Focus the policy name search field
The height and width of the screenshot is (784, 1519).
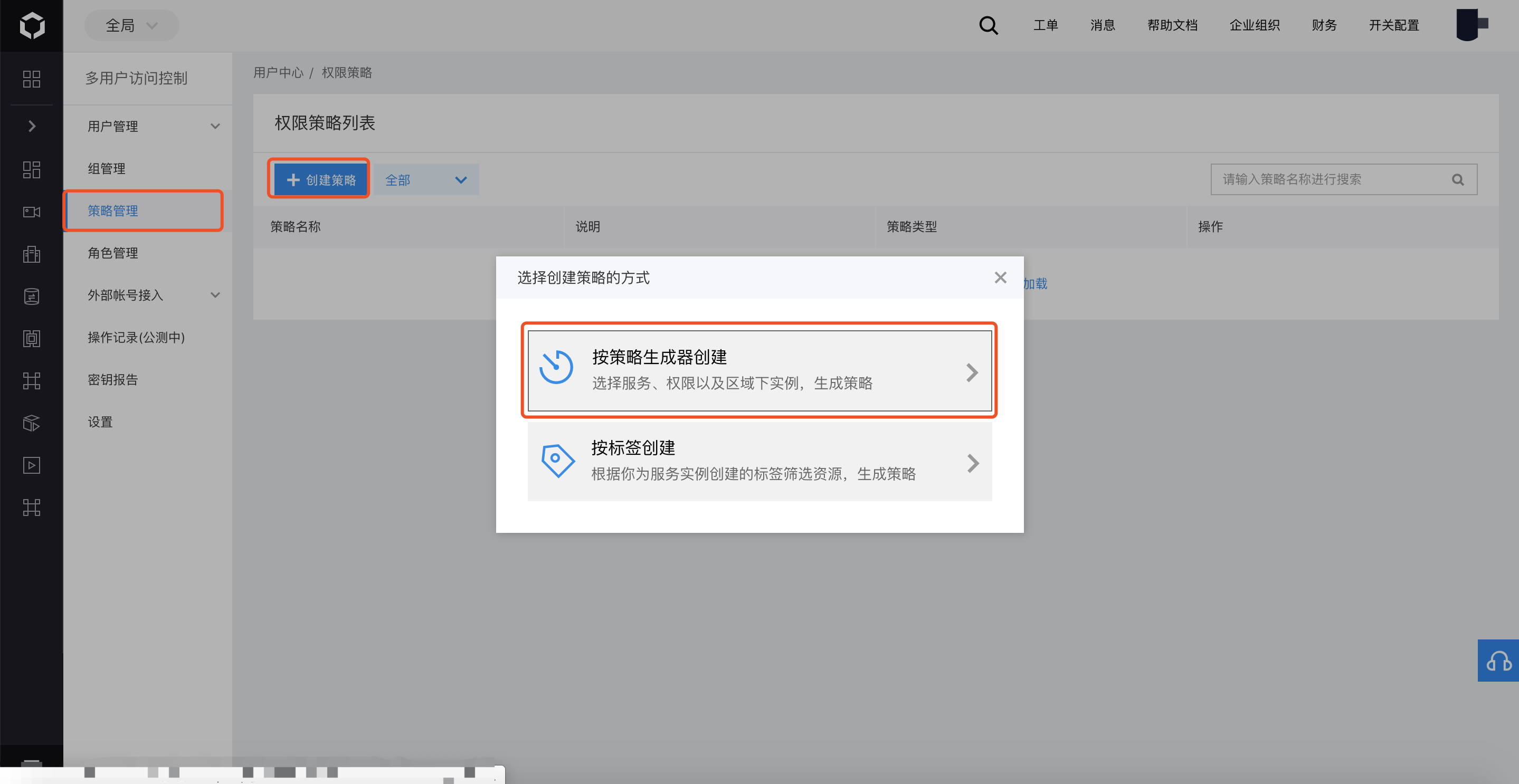click(1343, 179)
